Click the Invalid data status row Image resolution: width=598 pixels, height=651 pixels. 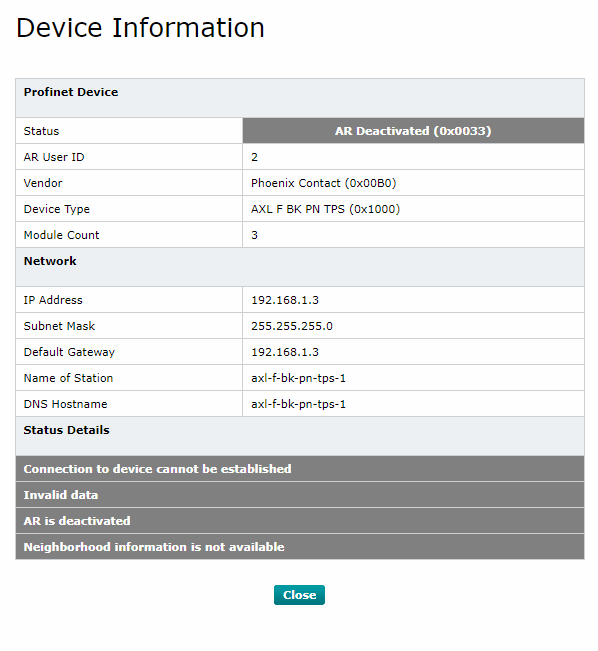300,495
